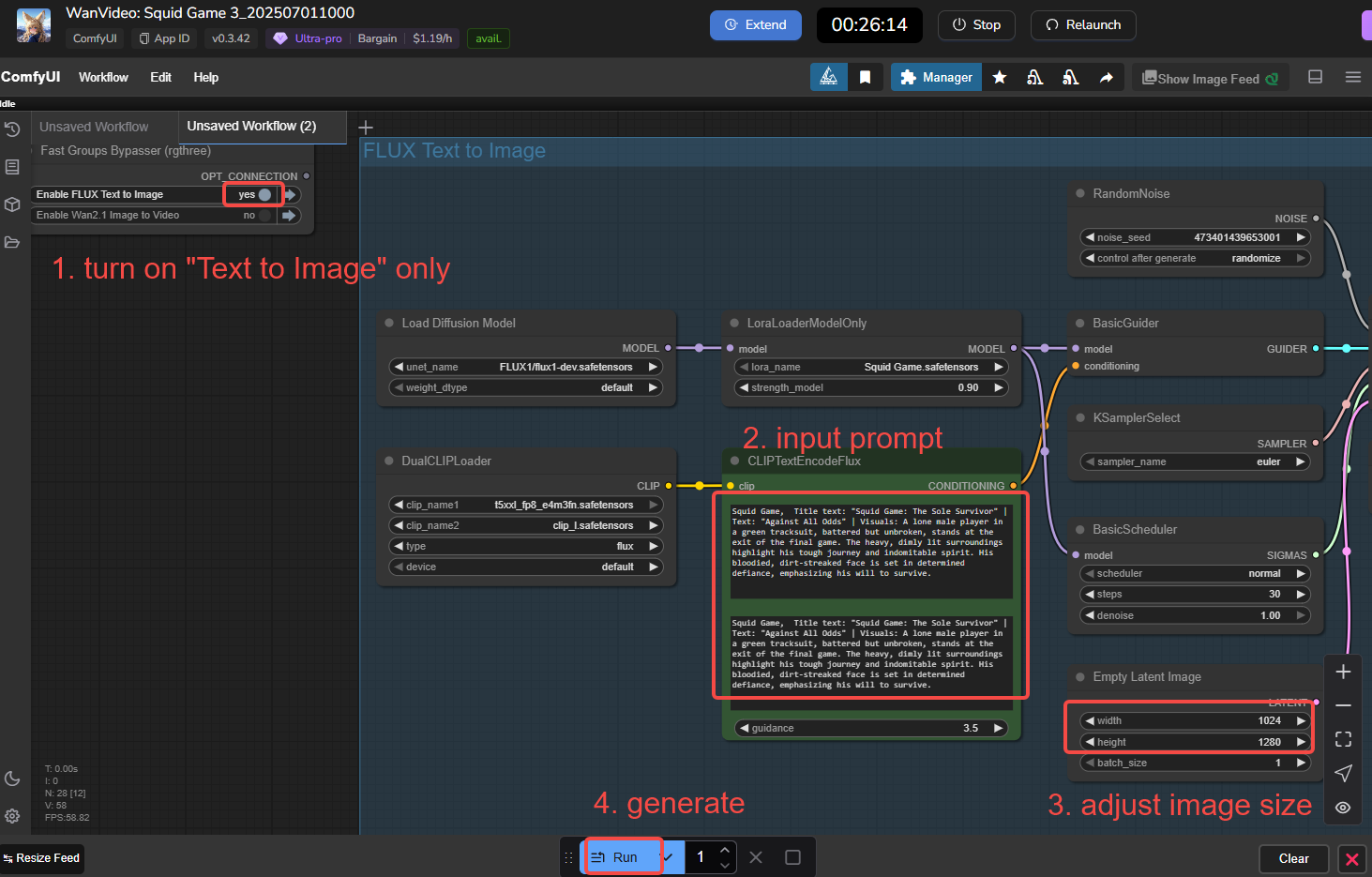Click the select mode arrow canvas icon

coord(1343,773)
